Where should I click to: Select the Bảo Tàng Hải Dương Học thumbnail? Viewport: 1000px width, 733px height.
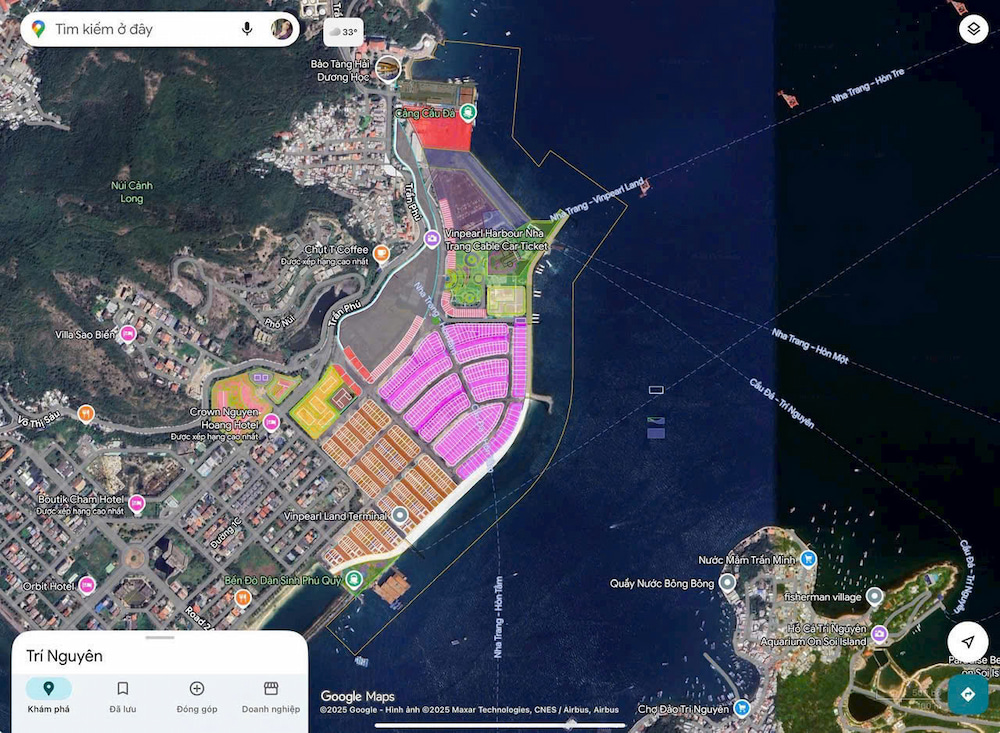pyautogui.click(x=388, y=68)
